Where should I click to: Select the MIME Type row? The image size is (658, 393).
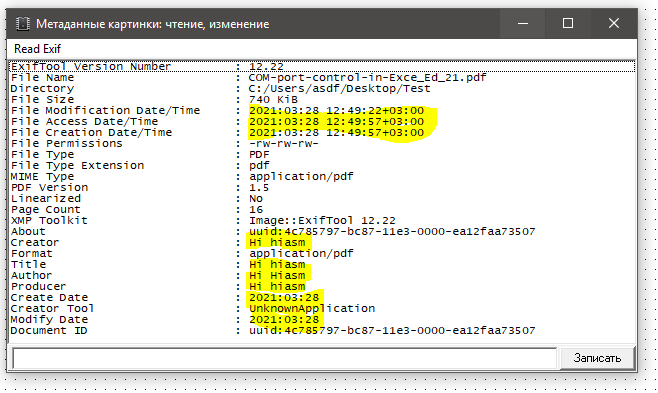pos(322,176)
